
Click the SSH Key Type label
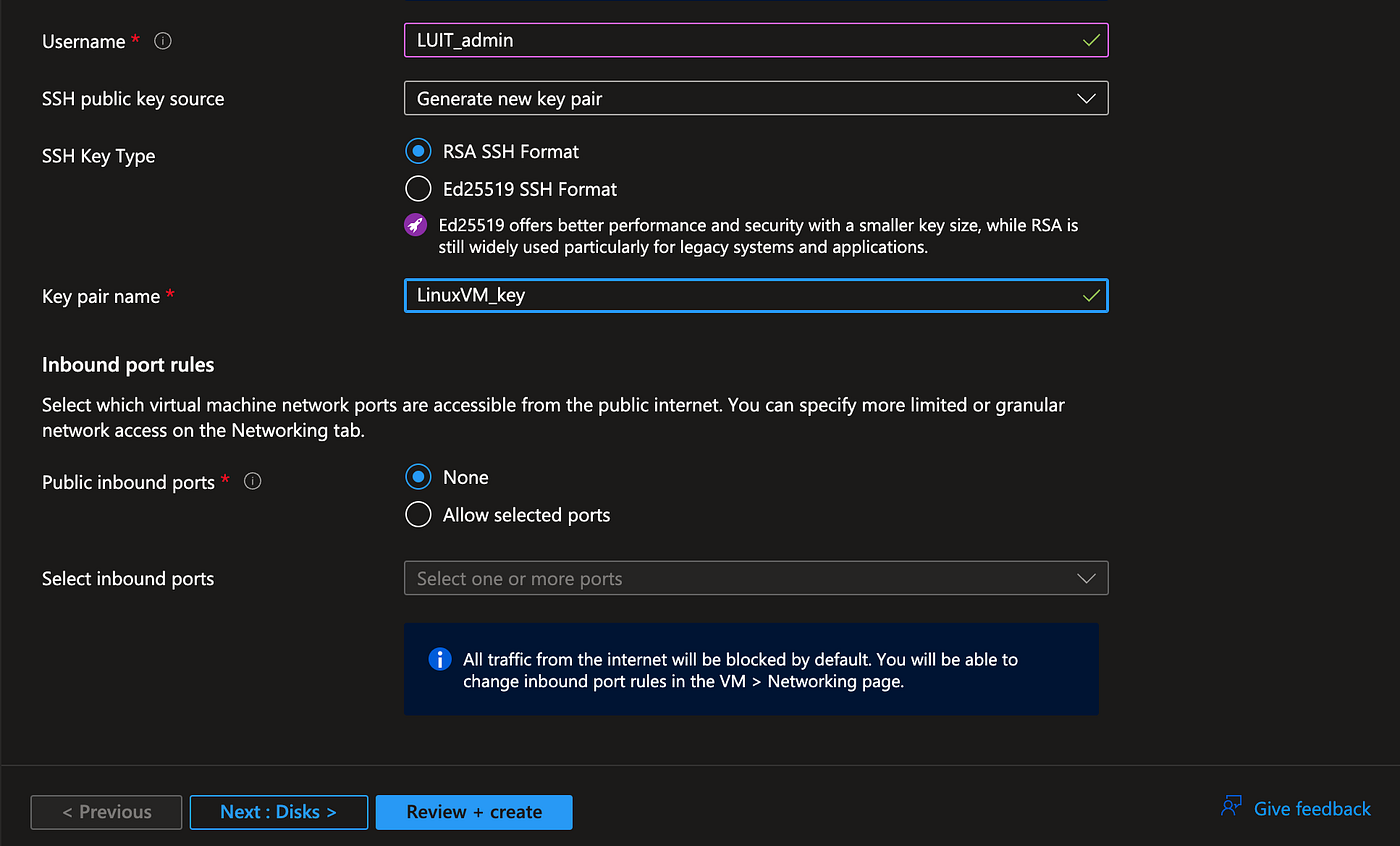(x=99, y=156)
